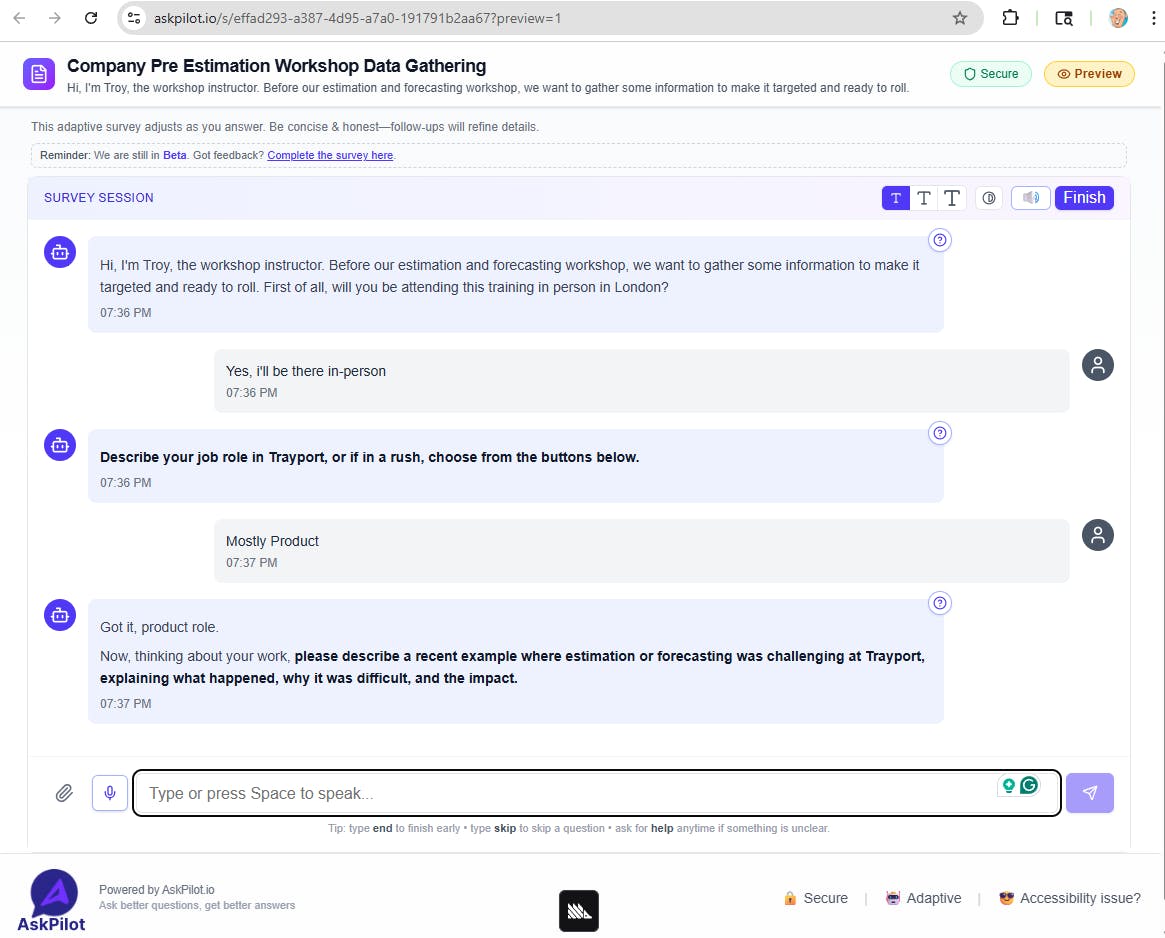Finish the survey session

(1084, 198)
